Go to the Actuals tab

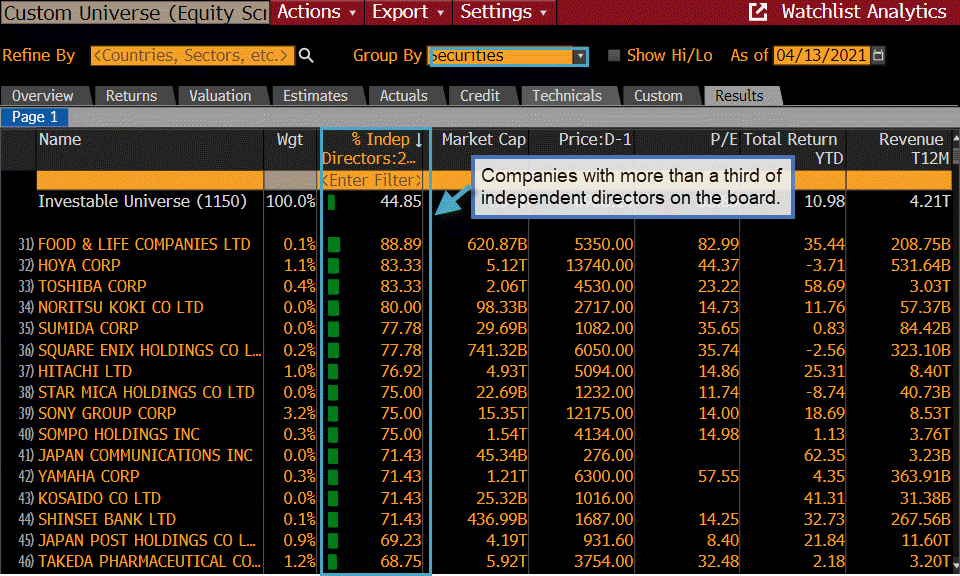404,95
